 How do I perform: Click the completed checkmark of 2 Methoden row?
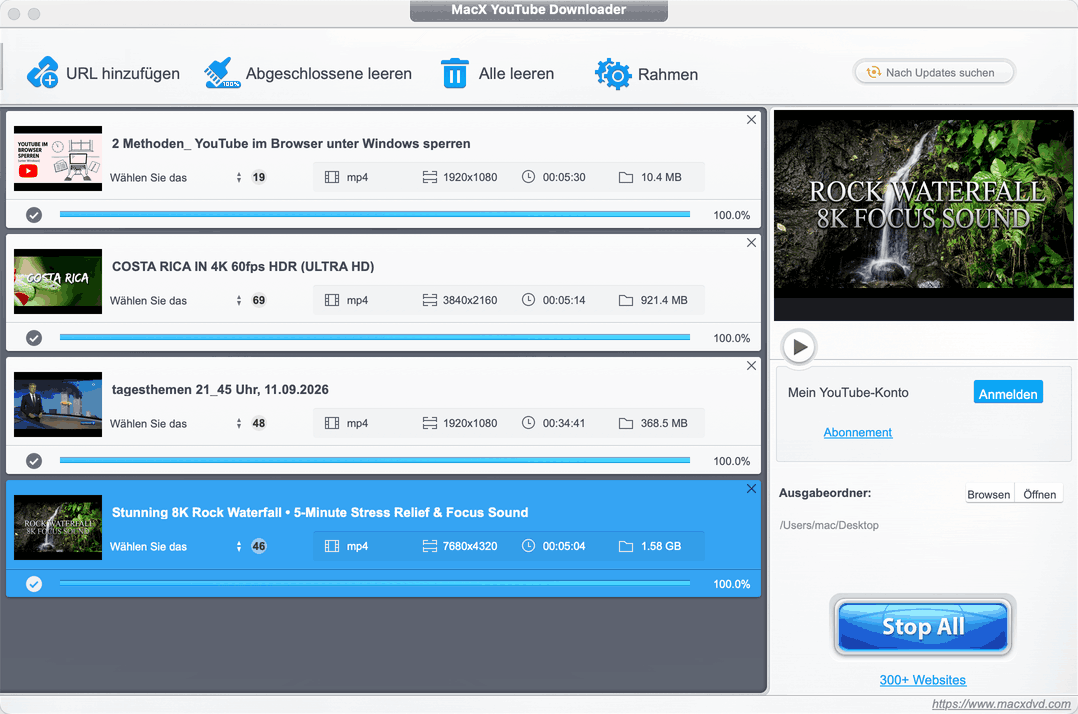click(34, 215)
